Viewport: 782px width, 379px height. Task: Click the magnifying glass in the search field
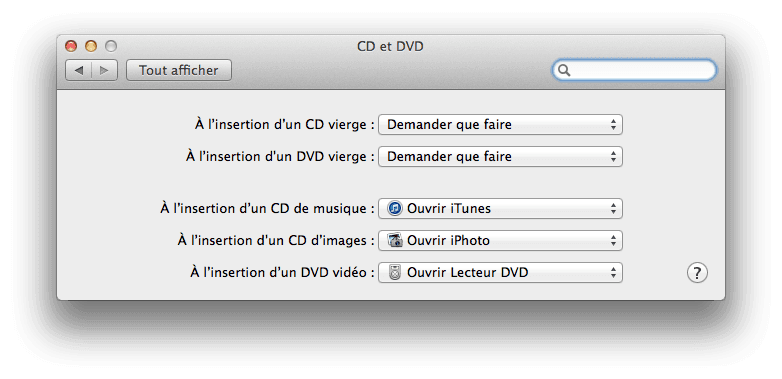(x=564, y=70)
